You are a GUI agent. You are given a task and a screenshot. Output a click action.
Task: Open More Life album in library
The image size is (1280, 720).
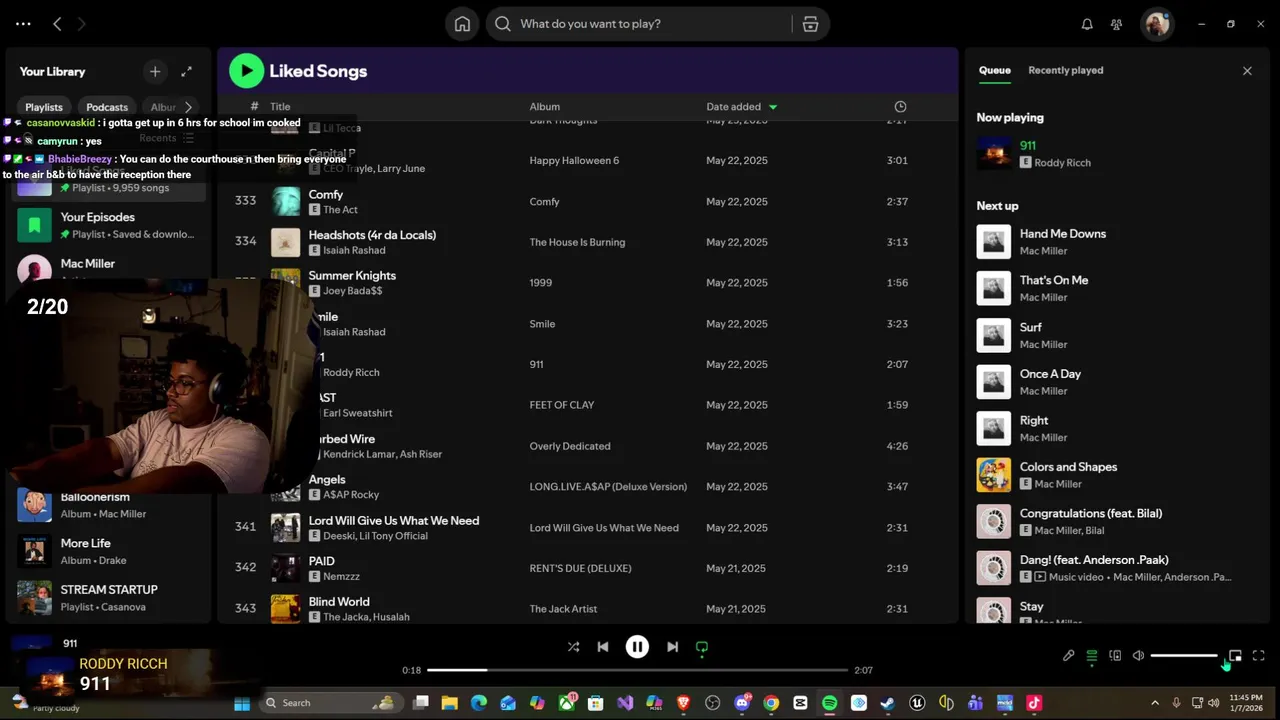[108, 551]
